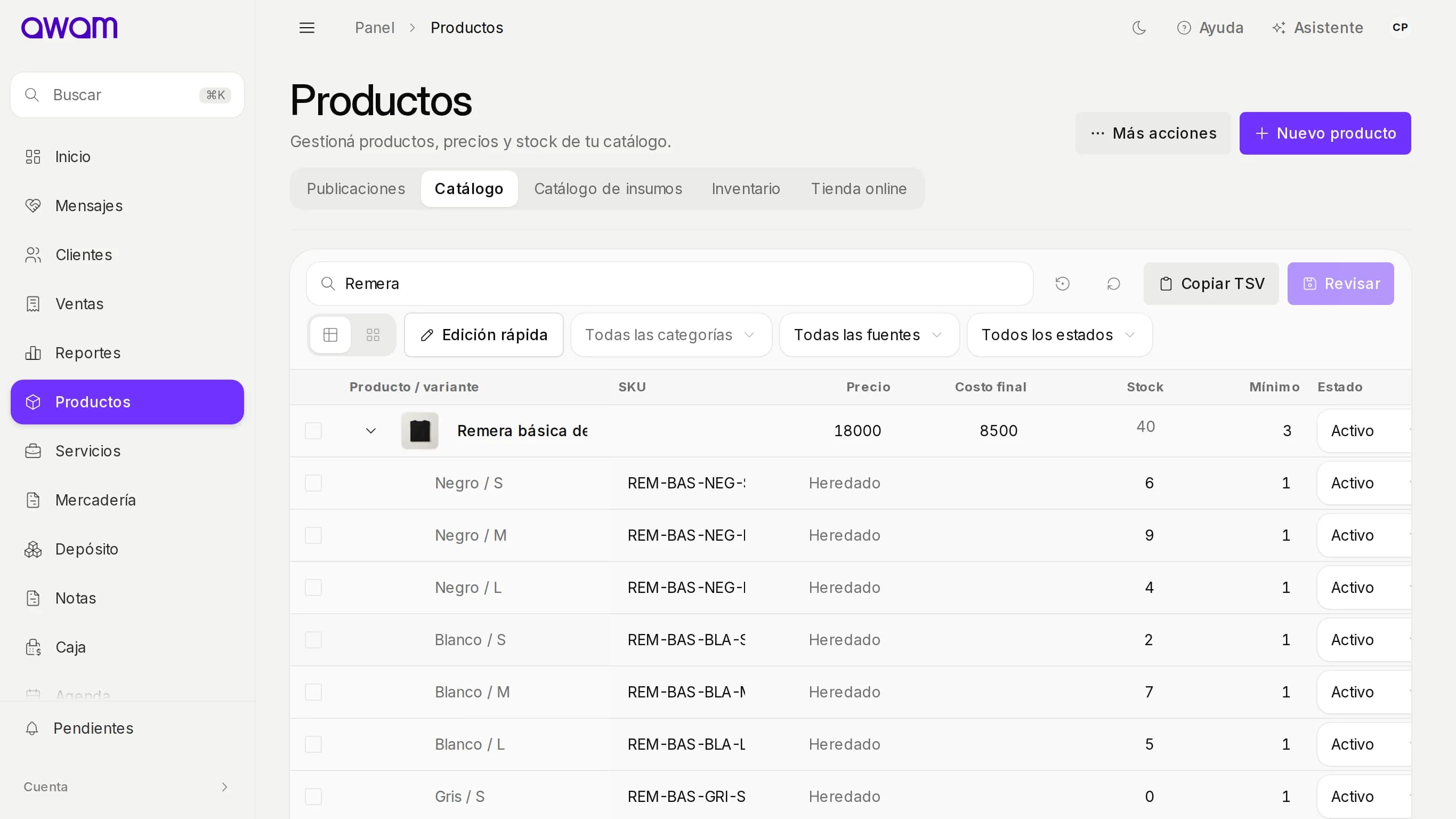Open Todos los estados dropdown
1456x819 pixels.
[x=1059, y=335]
